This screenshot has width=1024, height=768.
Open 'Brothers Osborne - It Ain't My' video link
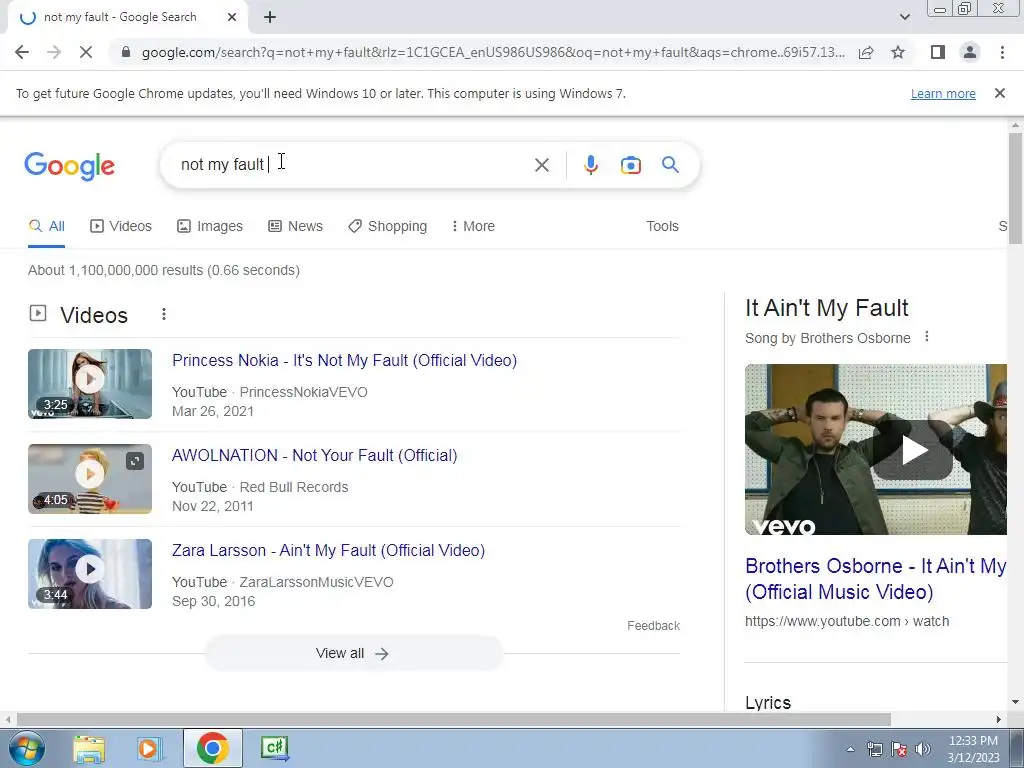[x=875, y=579]
